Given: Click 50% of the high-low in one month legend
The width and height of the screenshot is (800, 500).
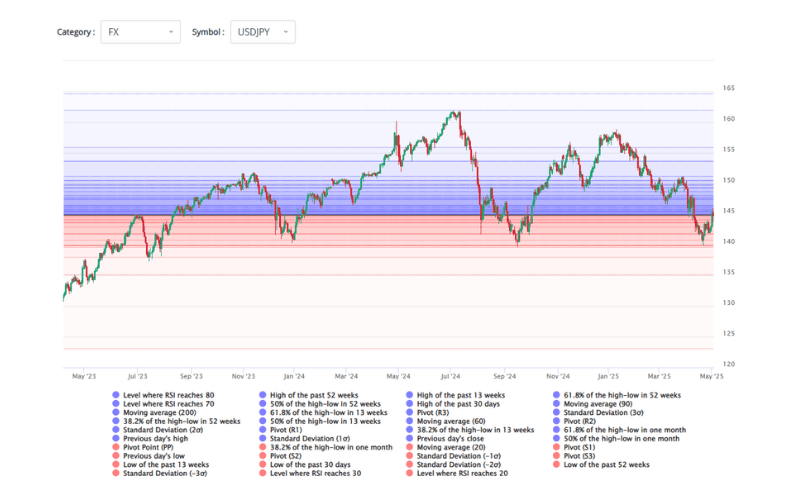Looking at the screenshot, I should point(616,438).
